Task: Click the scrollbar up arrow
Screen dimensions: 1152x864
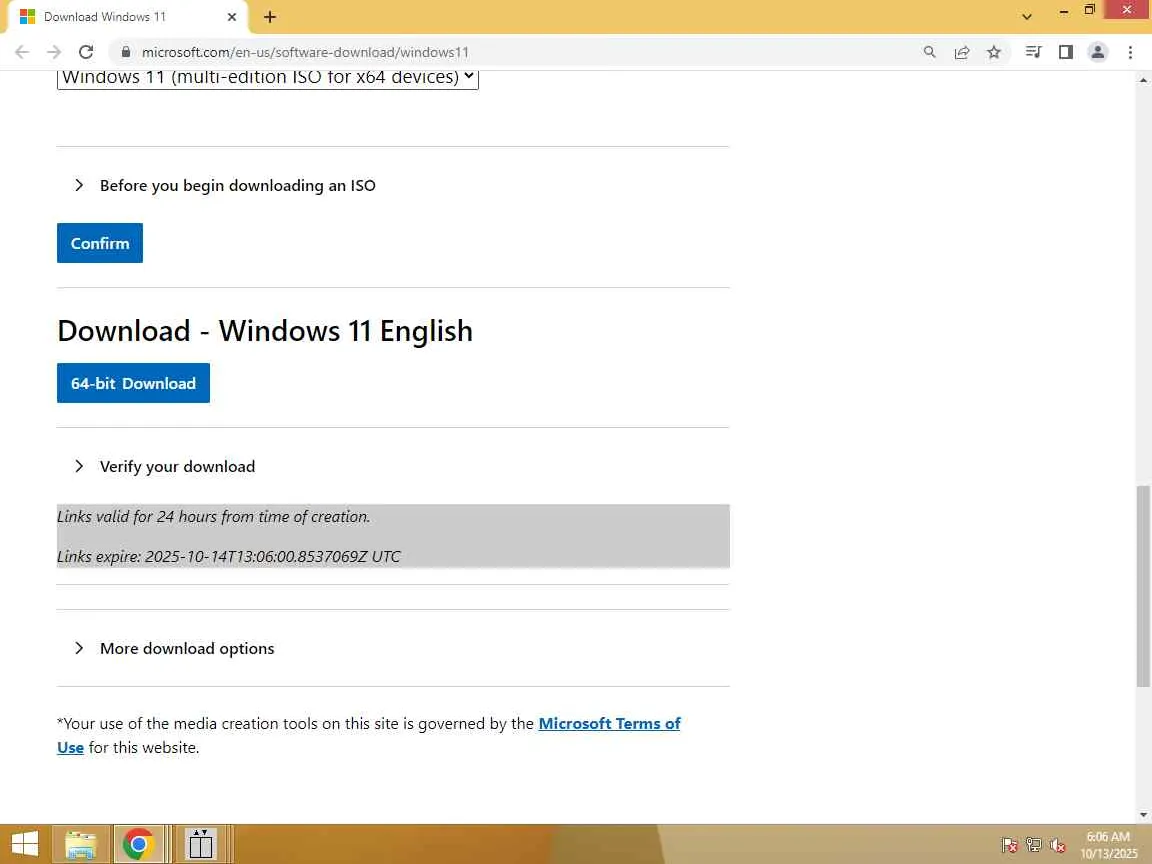Action: (x=1143, y=79)
